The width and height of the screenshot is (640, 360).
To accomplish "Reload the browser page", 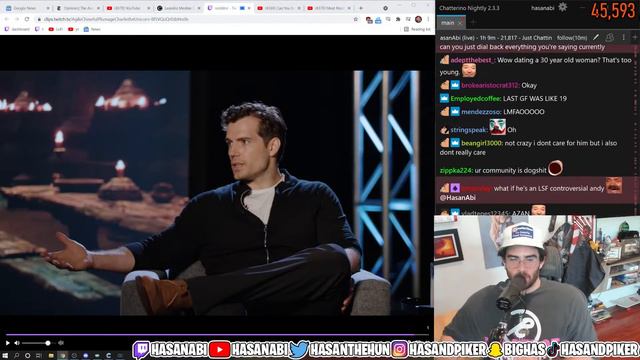I will click(x=27, y=19).
